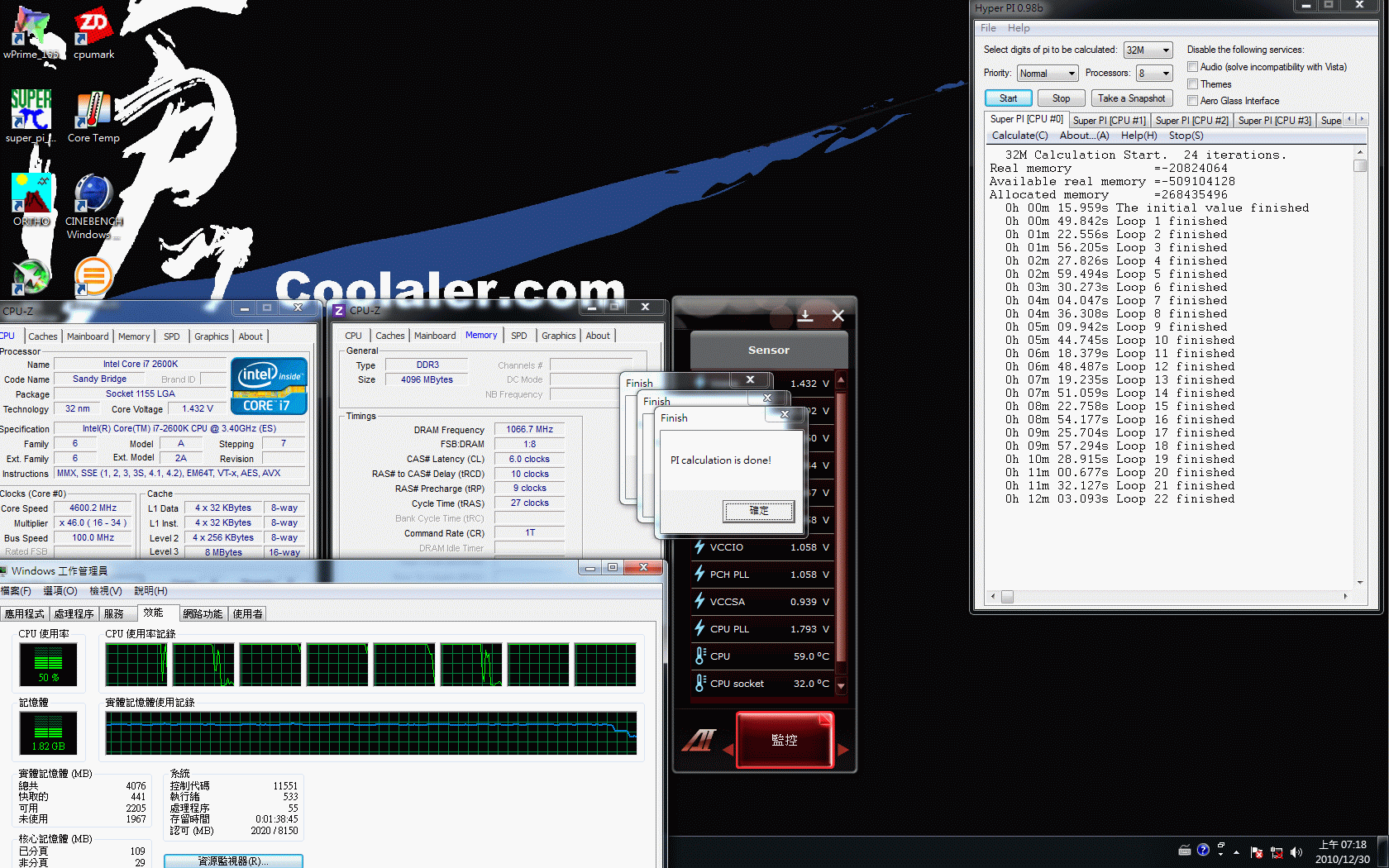
Task: Click the CPU socket thermometer icon
Action: coord(700,683)
